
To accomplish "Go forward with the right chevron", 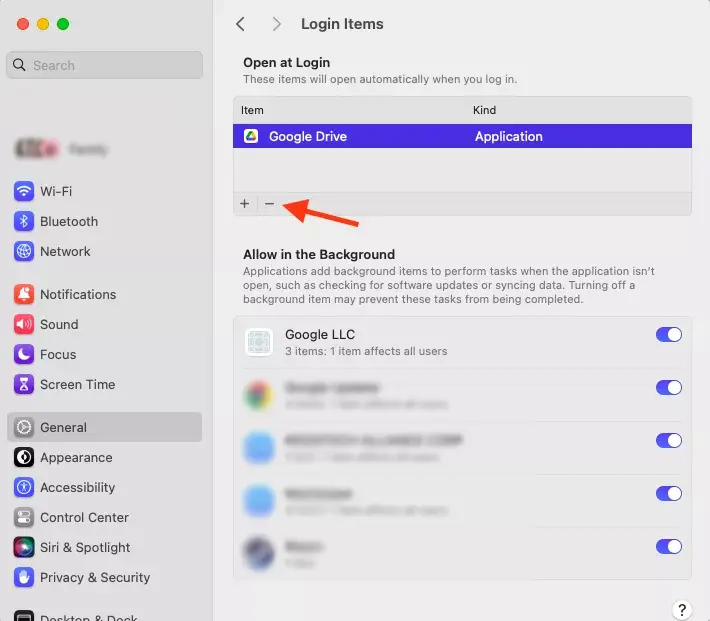I will tap(276, 24).
